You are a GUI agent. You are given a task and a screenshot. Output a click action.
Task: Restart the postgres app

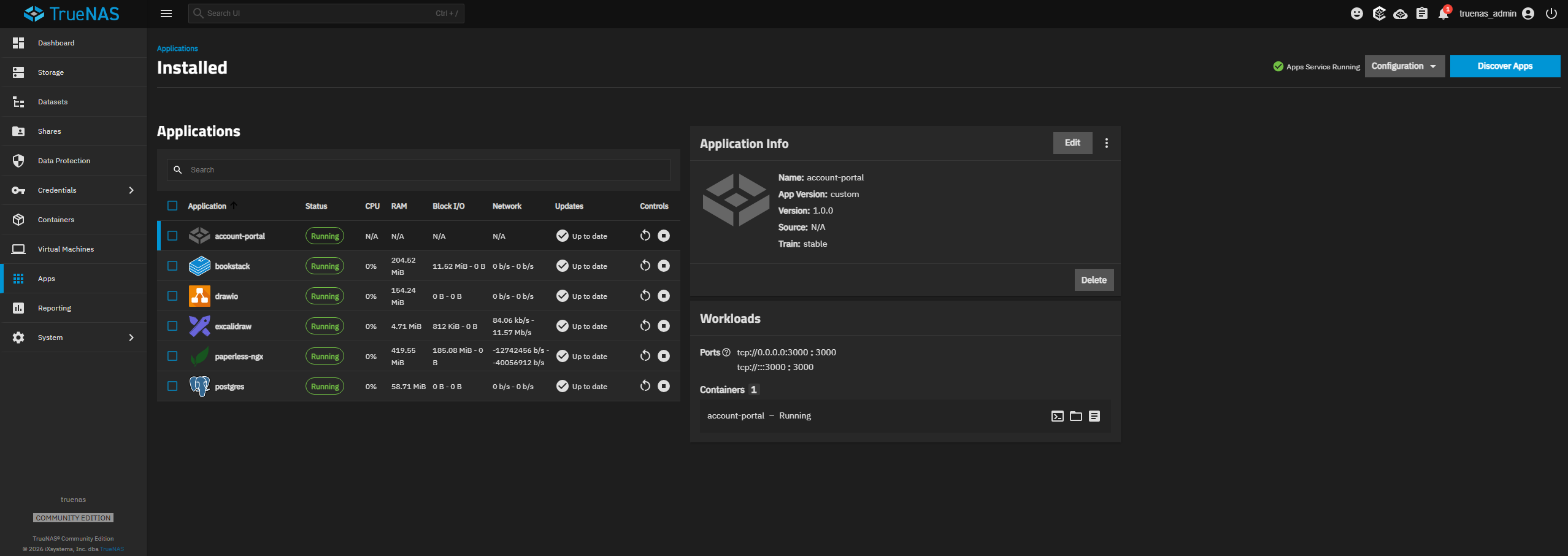(x=645, y=386)
